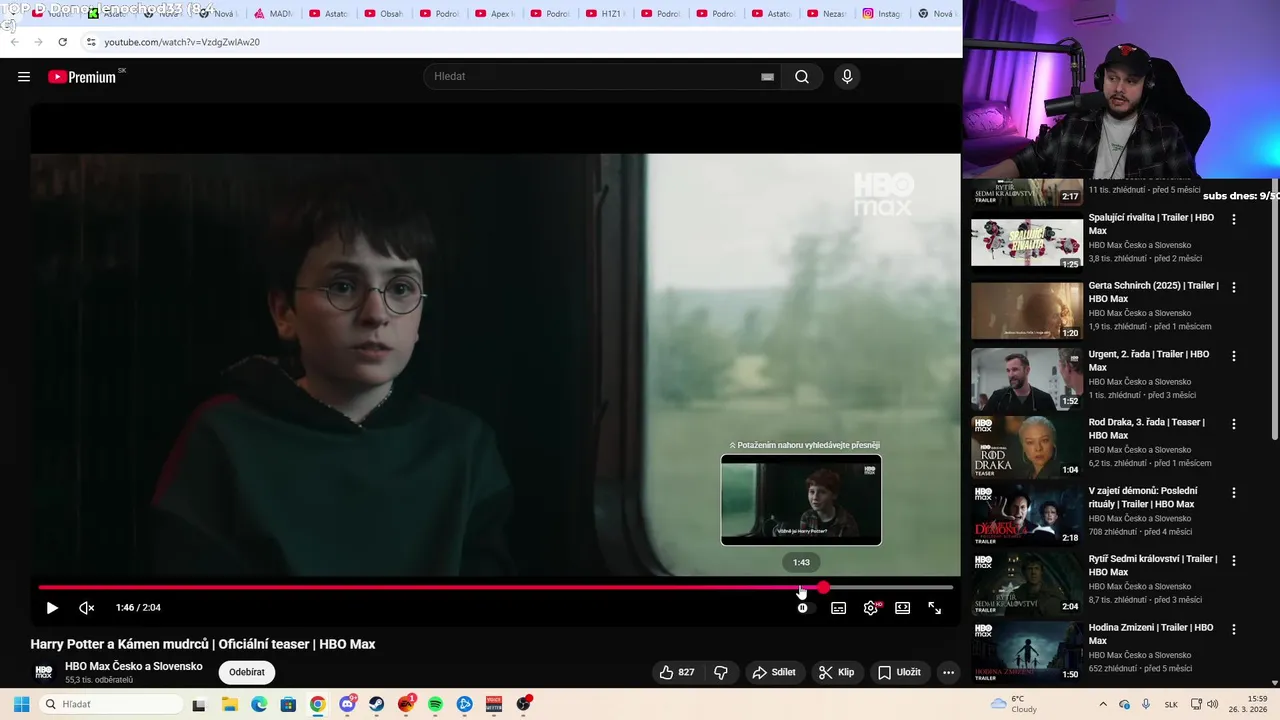1280x720 pixels.
Task: Go forward with browser forward arrow
Action: [x=38, y=42]
